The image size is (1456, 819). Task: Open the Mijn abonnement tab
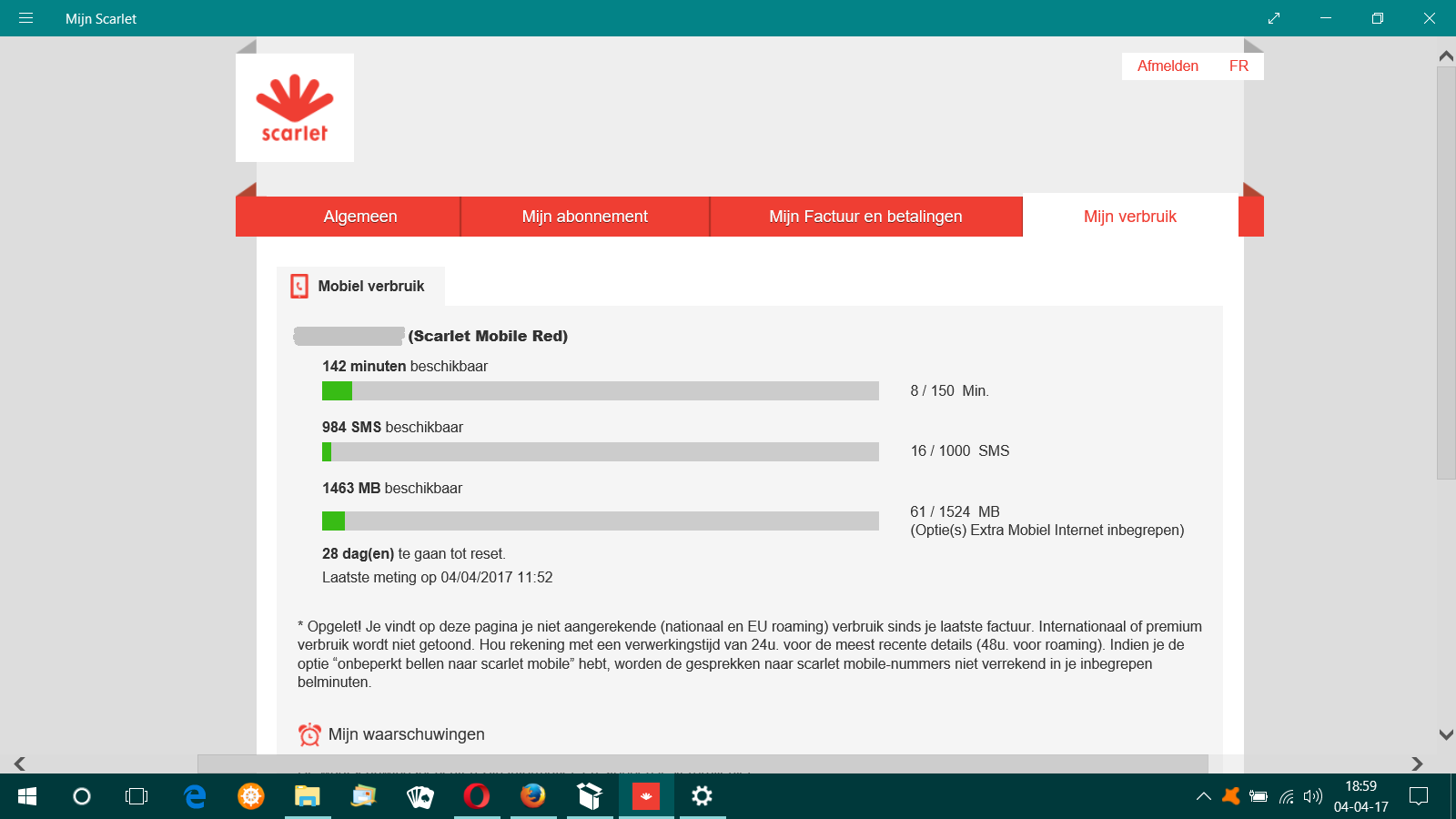[x=585, y=217]
